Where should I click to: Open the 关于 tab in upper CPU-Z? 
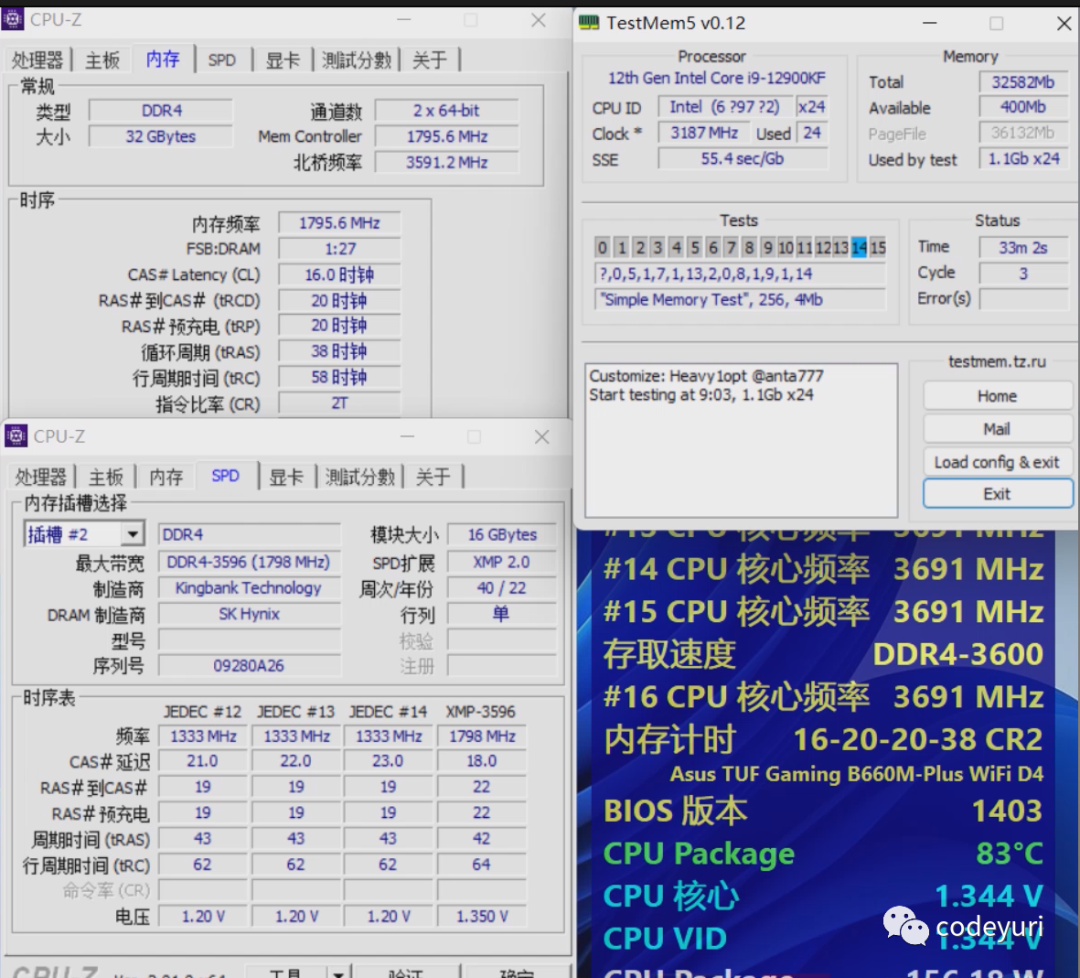pyautogui.click(x=429, y=60)
